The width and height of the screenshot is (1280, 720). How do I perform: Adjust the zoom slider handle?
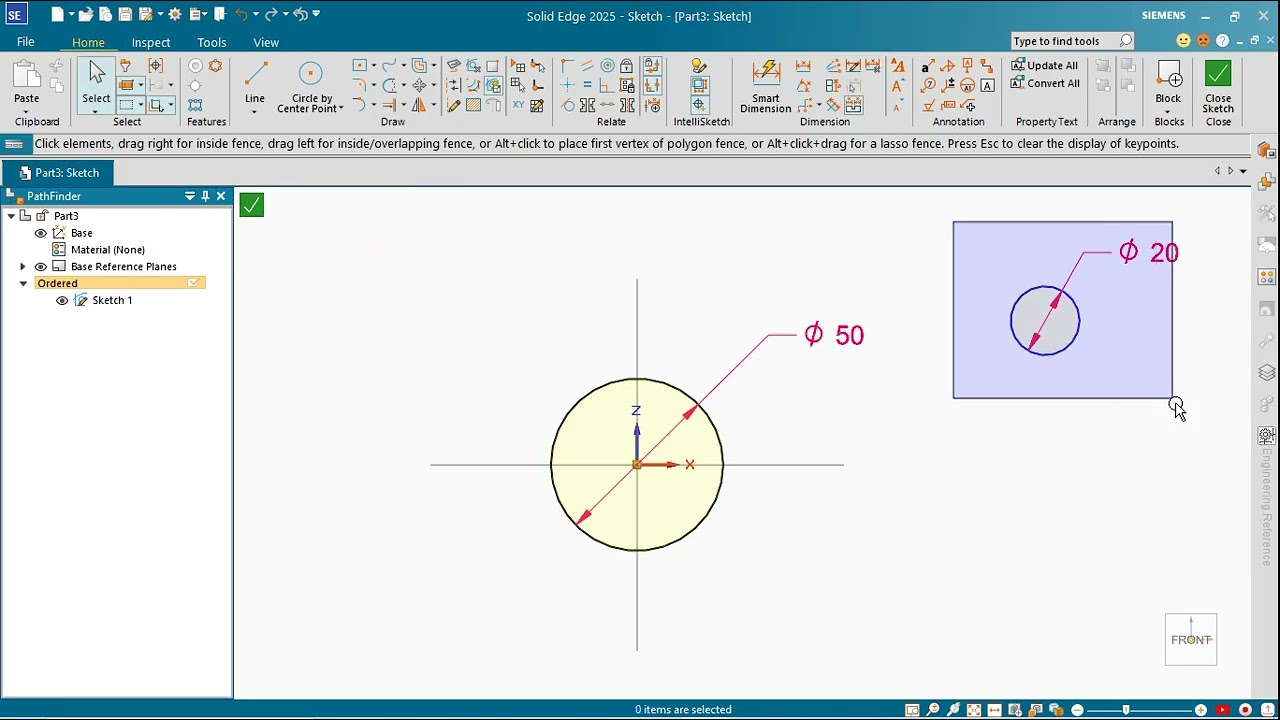click(x=1126, y=710)
